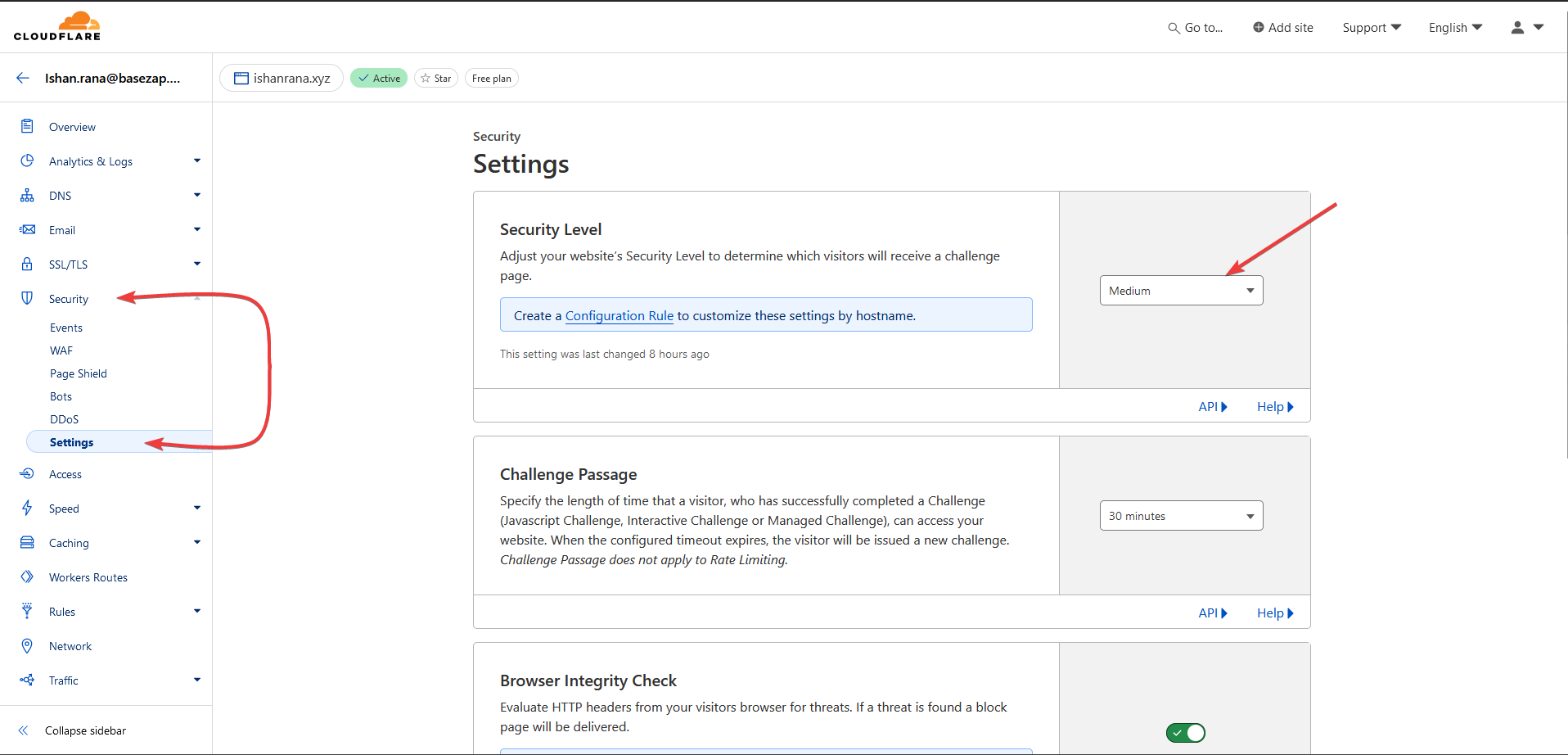Image resolution: width=1568 pixels, height=755 pixels.
Task: Click the Caching icon in sidebar
Action: click(27, 542)
